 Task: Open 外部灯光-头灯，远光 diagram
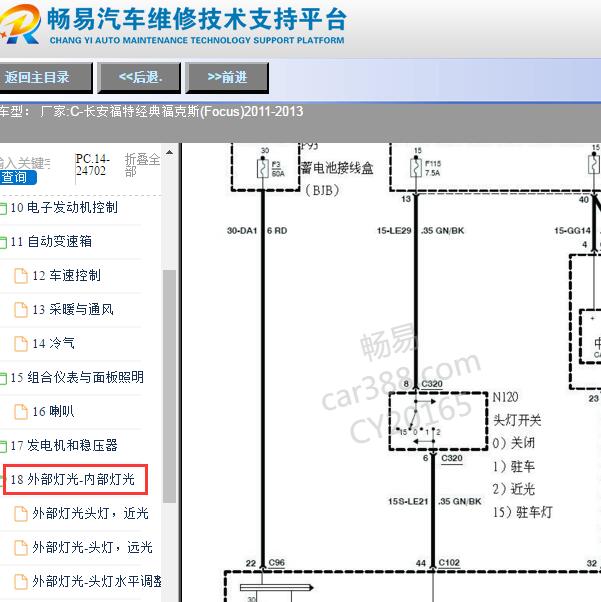pos(92,547)
